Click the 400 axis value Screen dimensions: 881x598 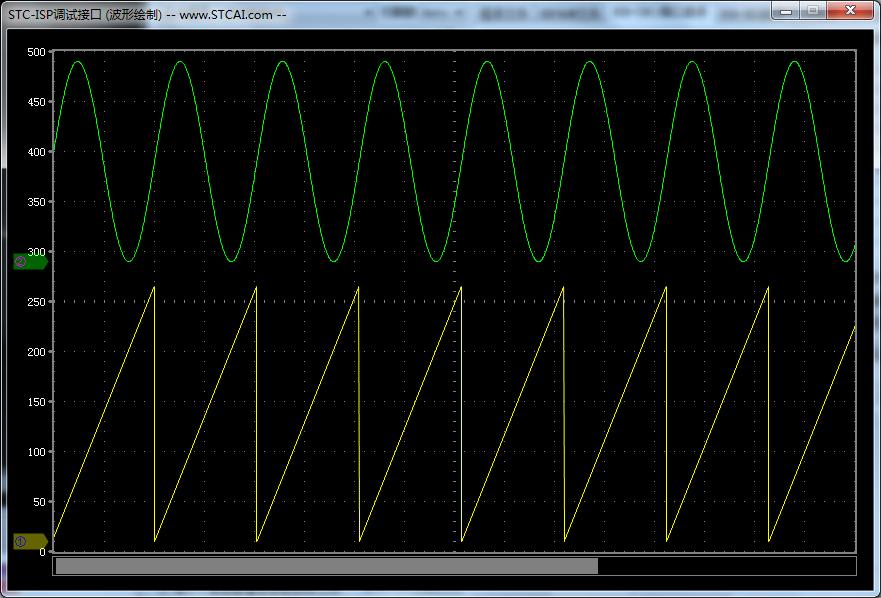coord(37,152)
